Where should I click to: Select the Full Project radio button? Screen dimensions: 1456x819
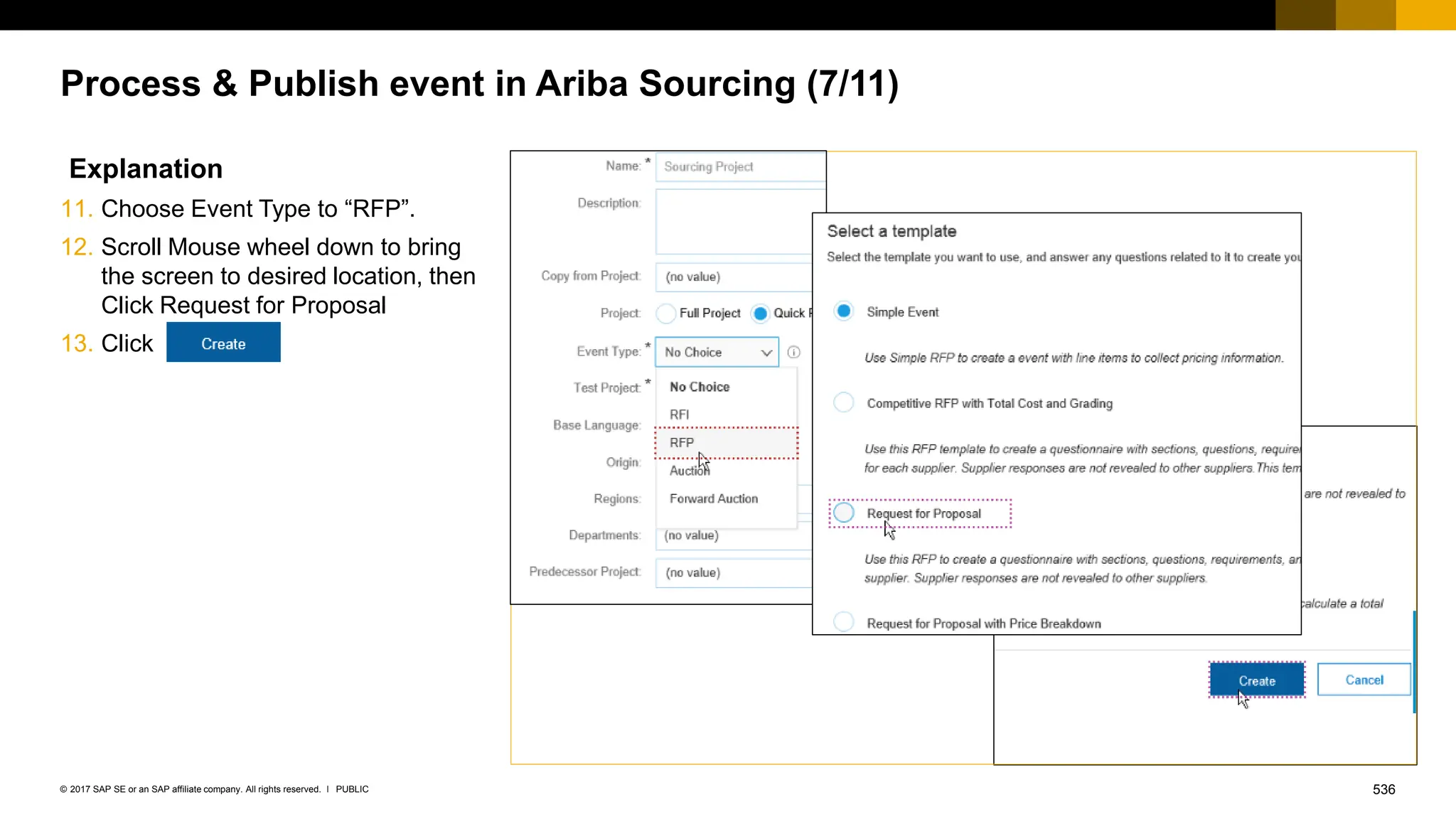[666, 314]
